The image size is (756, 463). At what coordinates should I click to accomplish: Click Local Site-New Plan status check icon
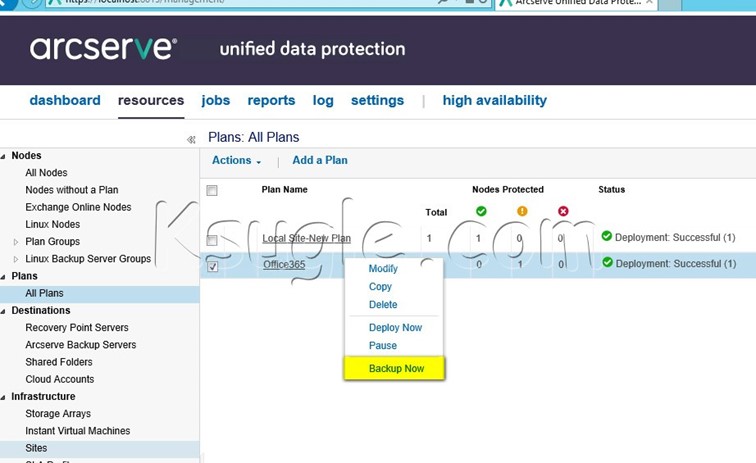pos(607,236)
